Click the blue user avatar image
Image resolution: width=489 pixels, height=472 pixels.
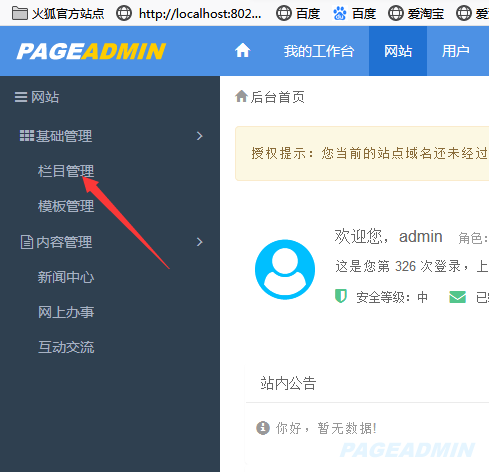[x=285, y=269]
